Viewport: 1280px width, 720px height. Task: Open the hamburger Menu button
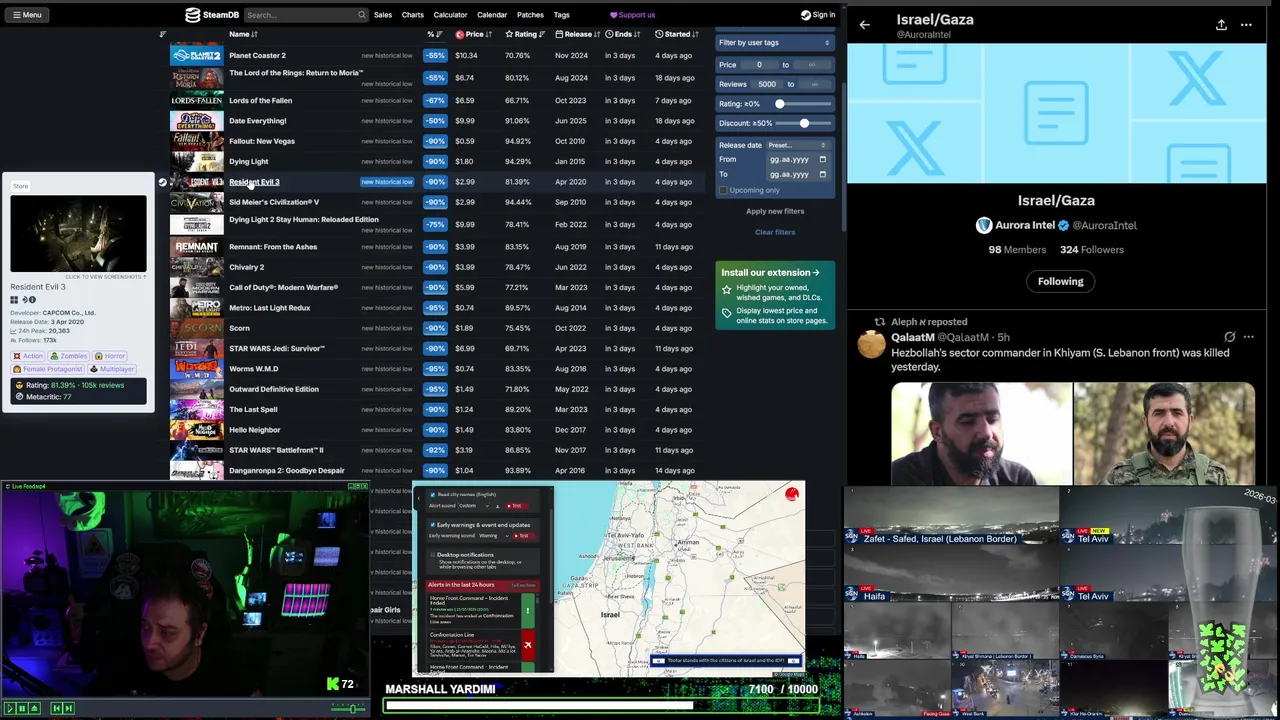[x=27, y=15]
